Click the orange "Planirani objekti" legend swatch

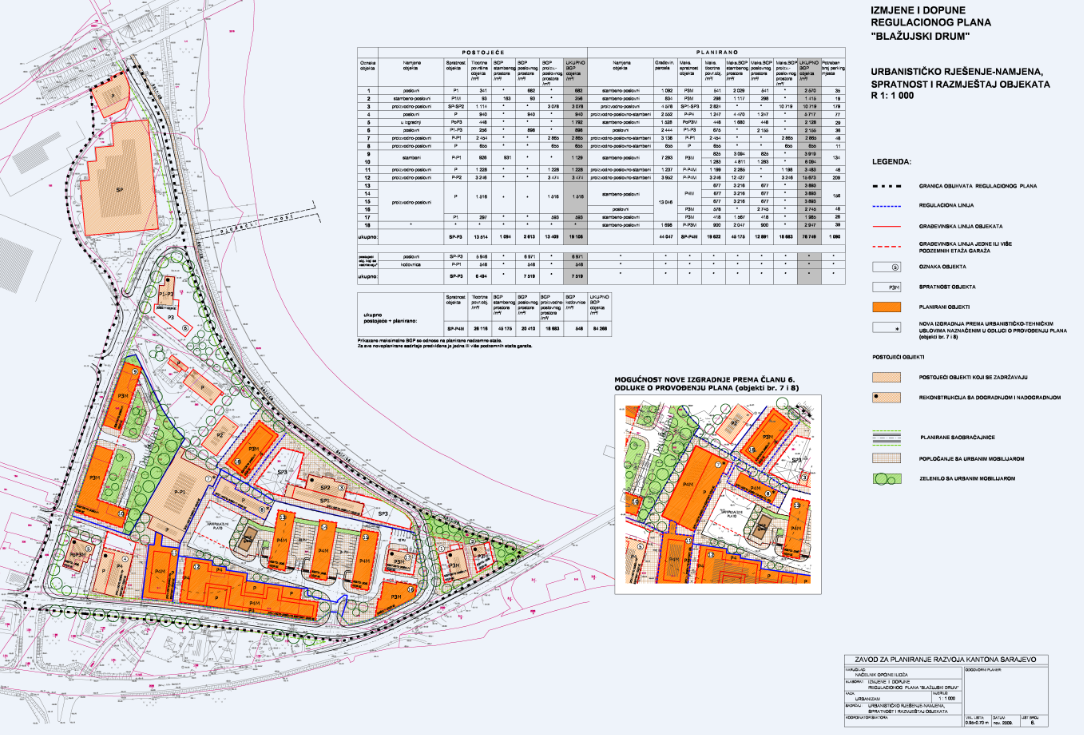[x=886, y=307]
